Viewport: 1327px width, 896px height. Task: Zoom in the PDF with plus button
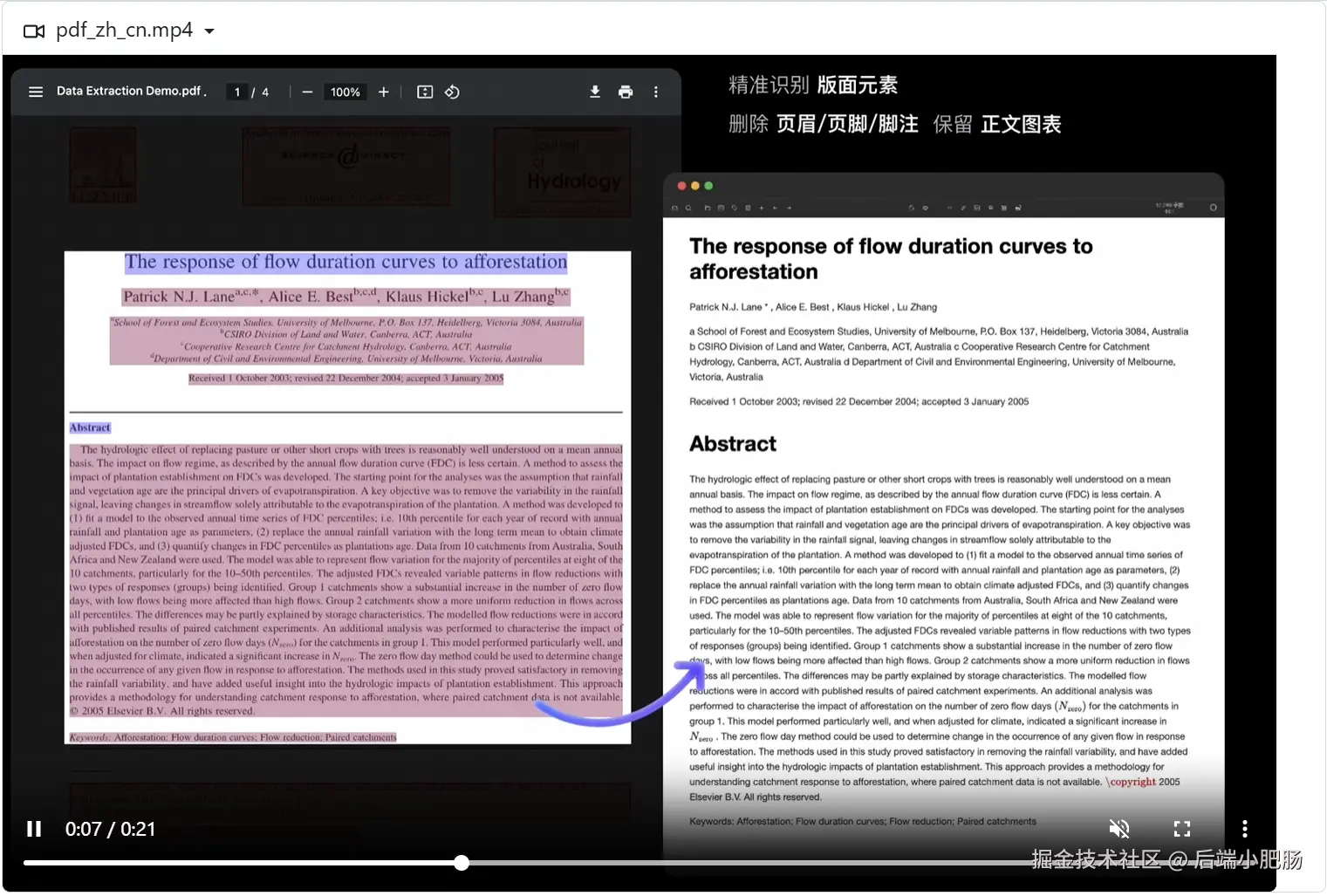point(383,92)
